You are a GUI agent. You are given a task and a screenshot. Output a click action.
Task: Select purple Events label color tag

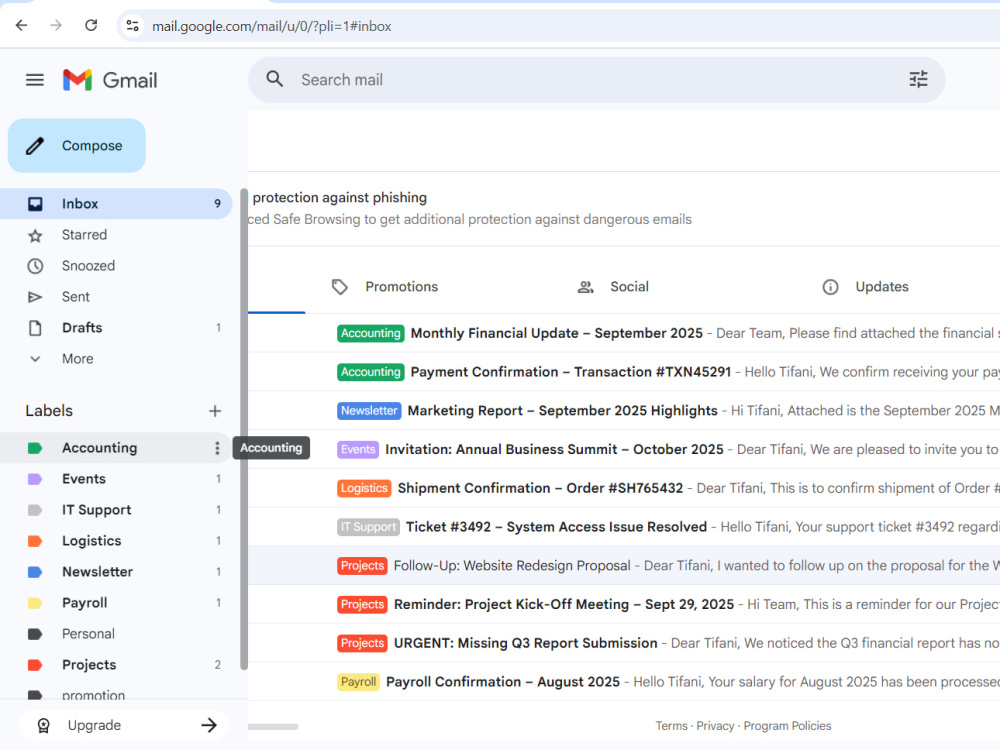click(35, 479)
